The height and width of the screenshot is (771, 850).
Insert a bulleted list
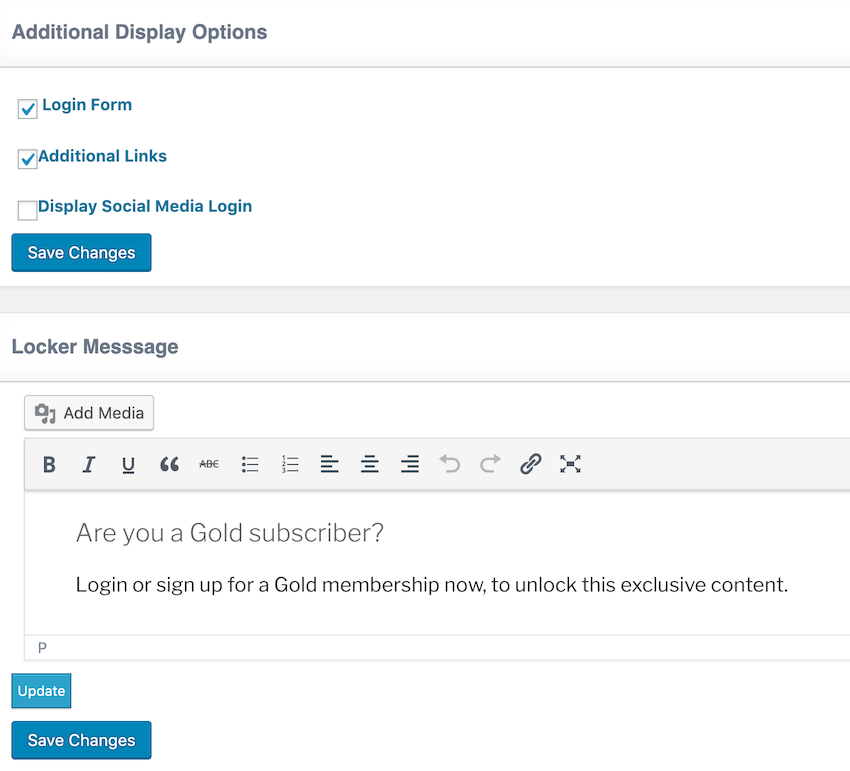tap(250, 465)
